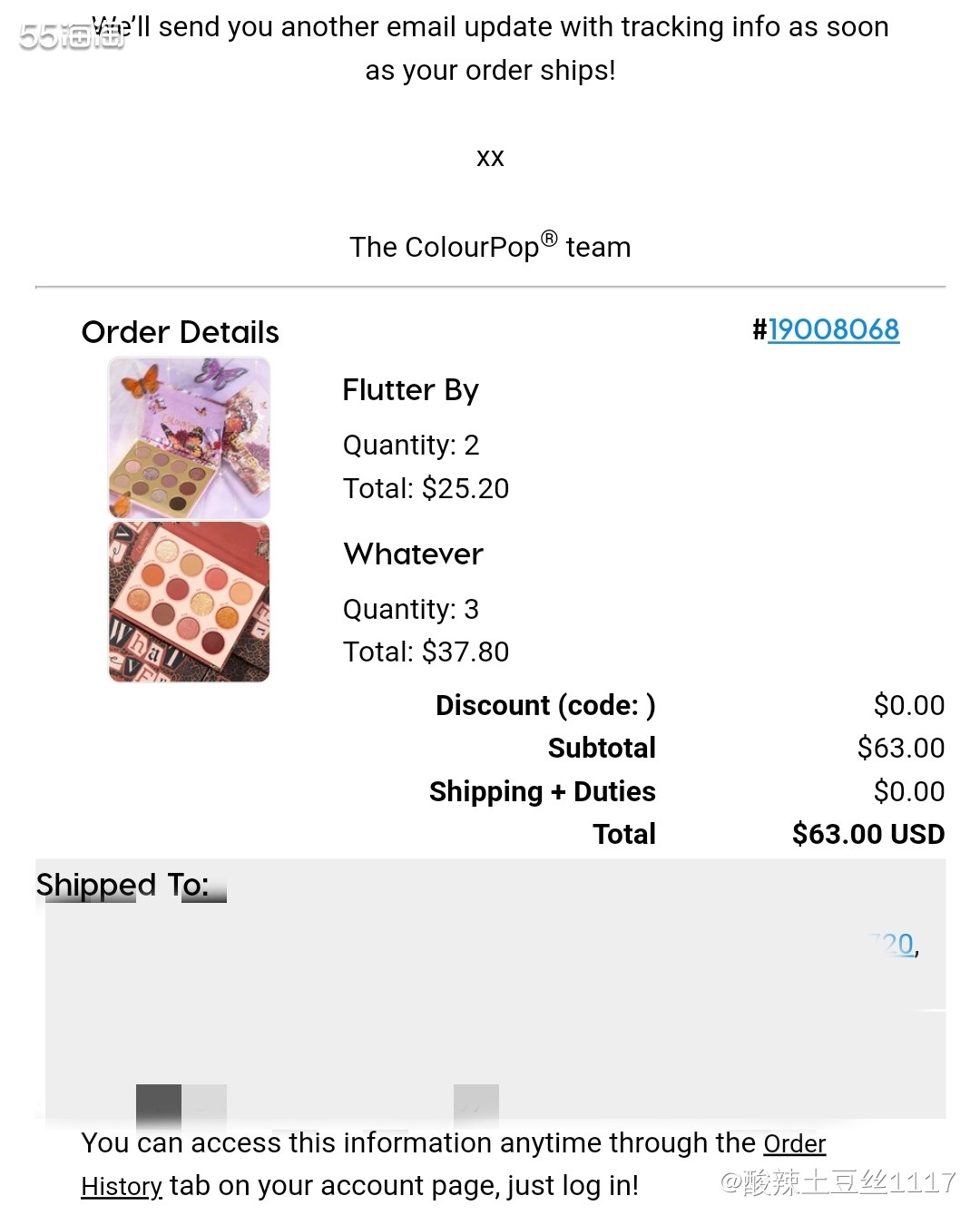The image size is (980, 1225).
Task: Click the Discount code label
Action: coord(545,705)
